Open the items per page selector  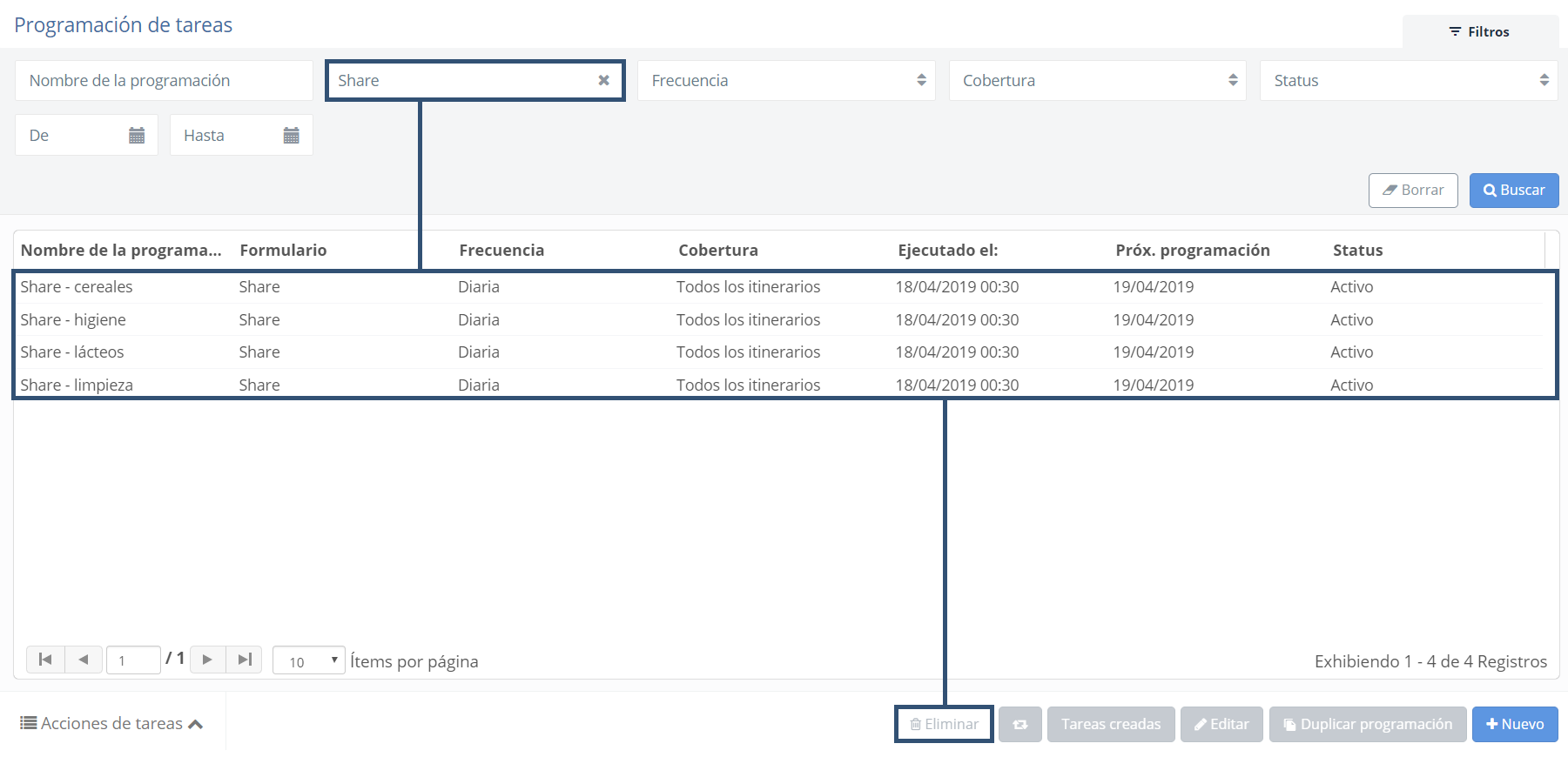308,660
